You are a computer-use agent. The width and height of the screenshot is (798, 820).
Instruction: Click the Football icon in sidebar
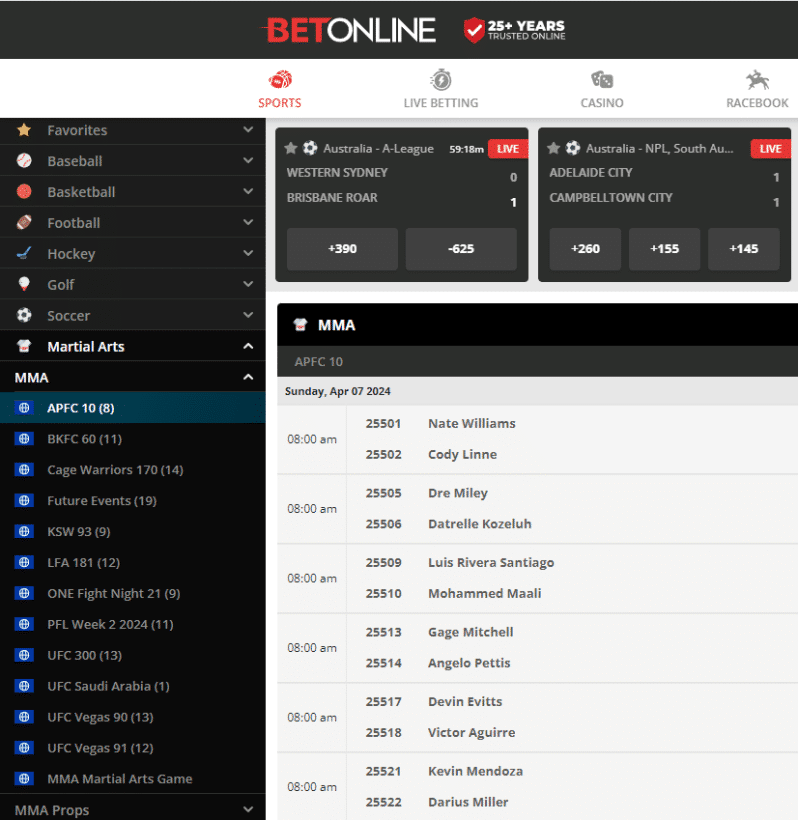24,222
